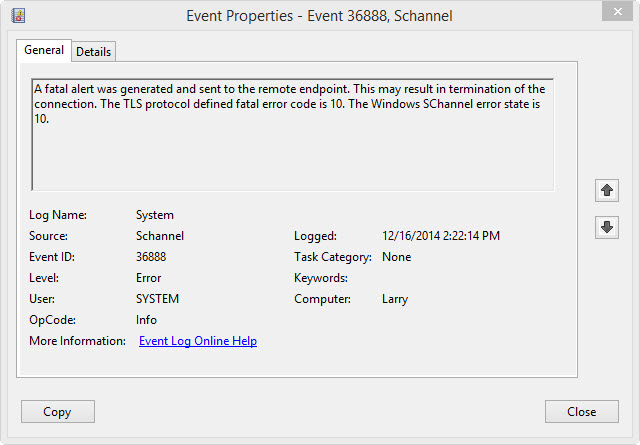Click the window title text Event 36888, Schannel

380,16
